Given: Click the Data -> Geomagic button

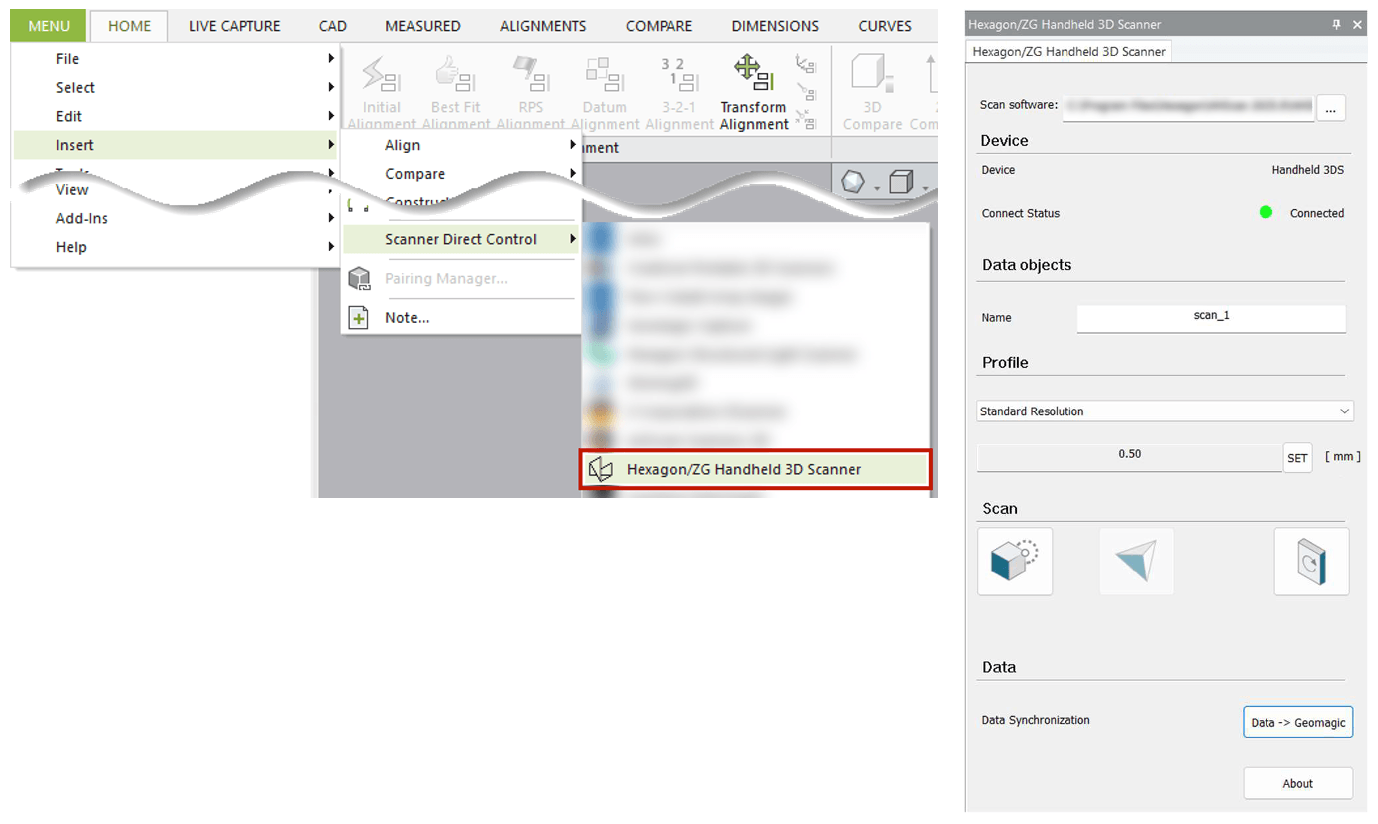Looking at the screenshot, I should click(x=1298, y=722).
